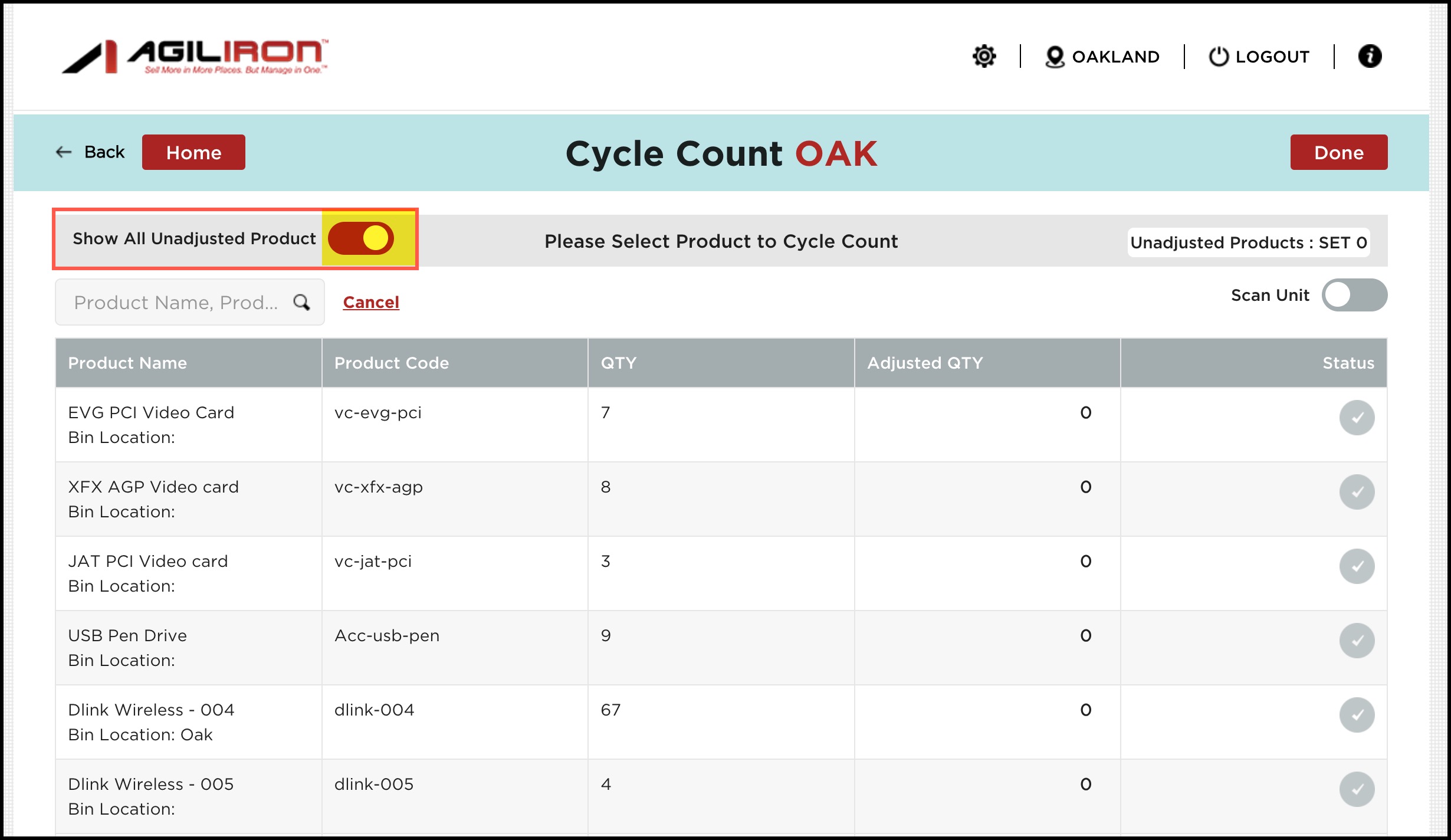Click status checkmark for Dlink Wireless - 004
The width and height of the screenshot is (1451, 840).
coord(1357,715)
